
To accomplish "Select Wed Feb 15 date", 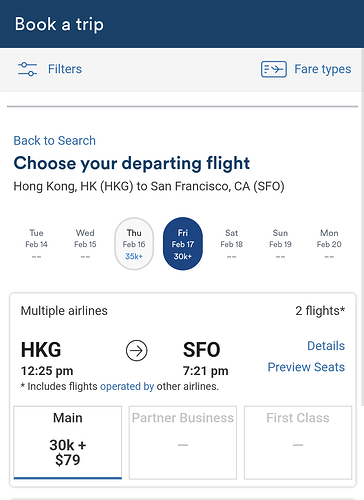I will (x=85, y=244).
